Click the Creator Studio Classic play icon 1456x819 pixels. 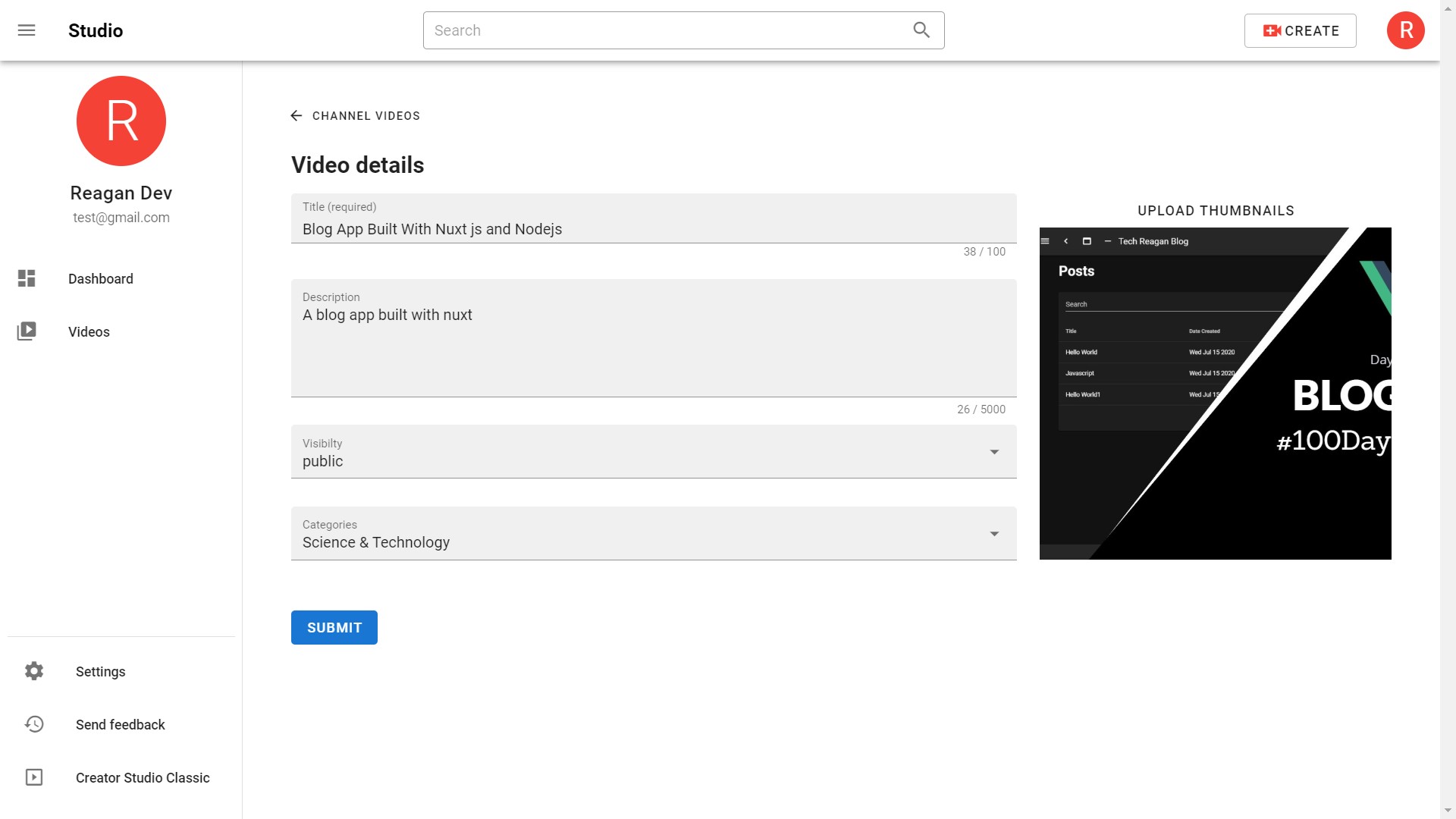pos(34,777)
